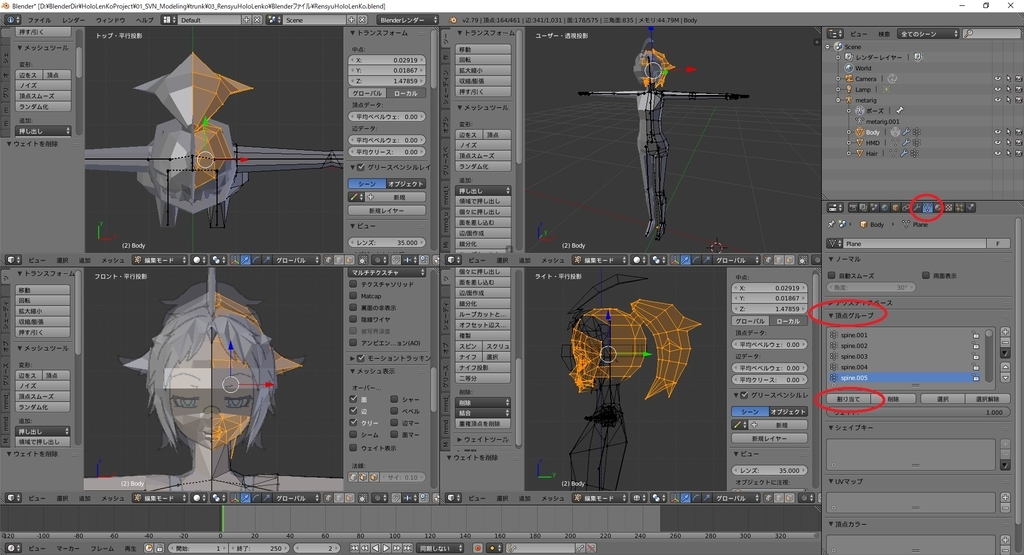Click the ローカル button in the top transform panel
The width and height of the screenshot is (1024, 555).
[x=406, y=93]
